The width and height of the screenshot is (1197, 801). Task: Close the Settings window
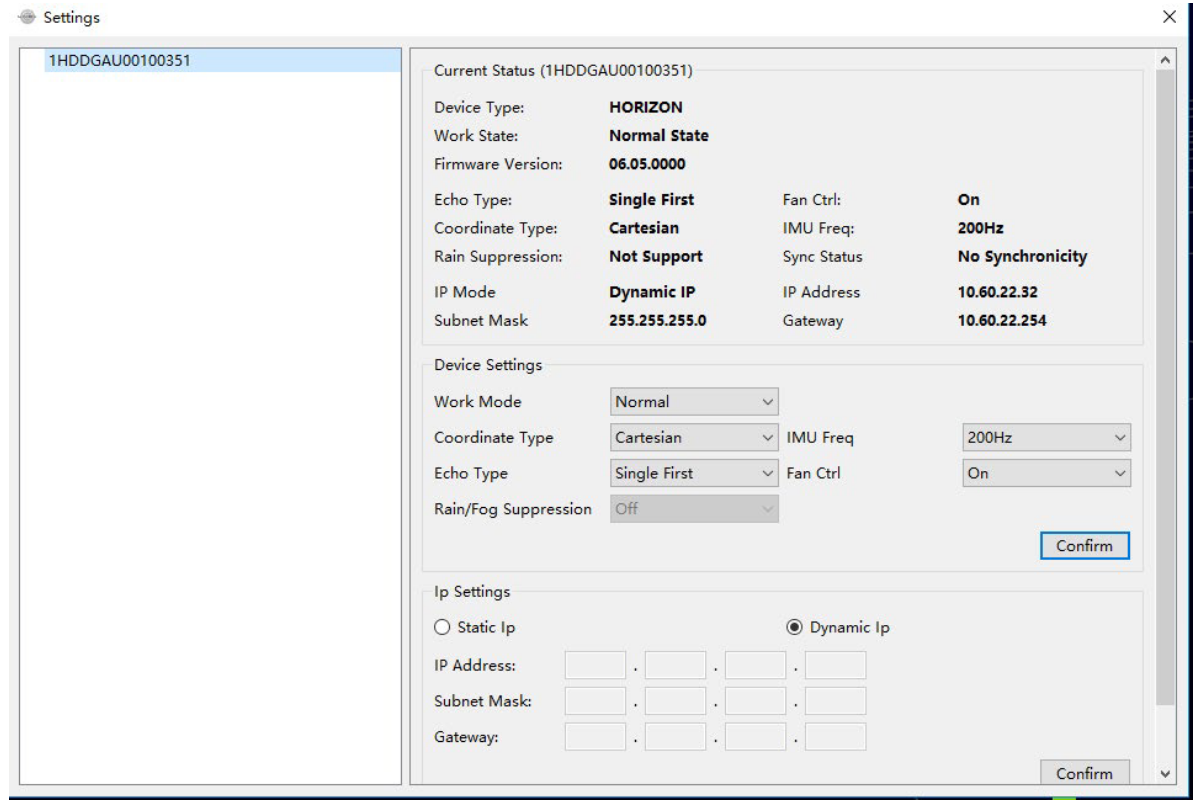point(1169,17)
